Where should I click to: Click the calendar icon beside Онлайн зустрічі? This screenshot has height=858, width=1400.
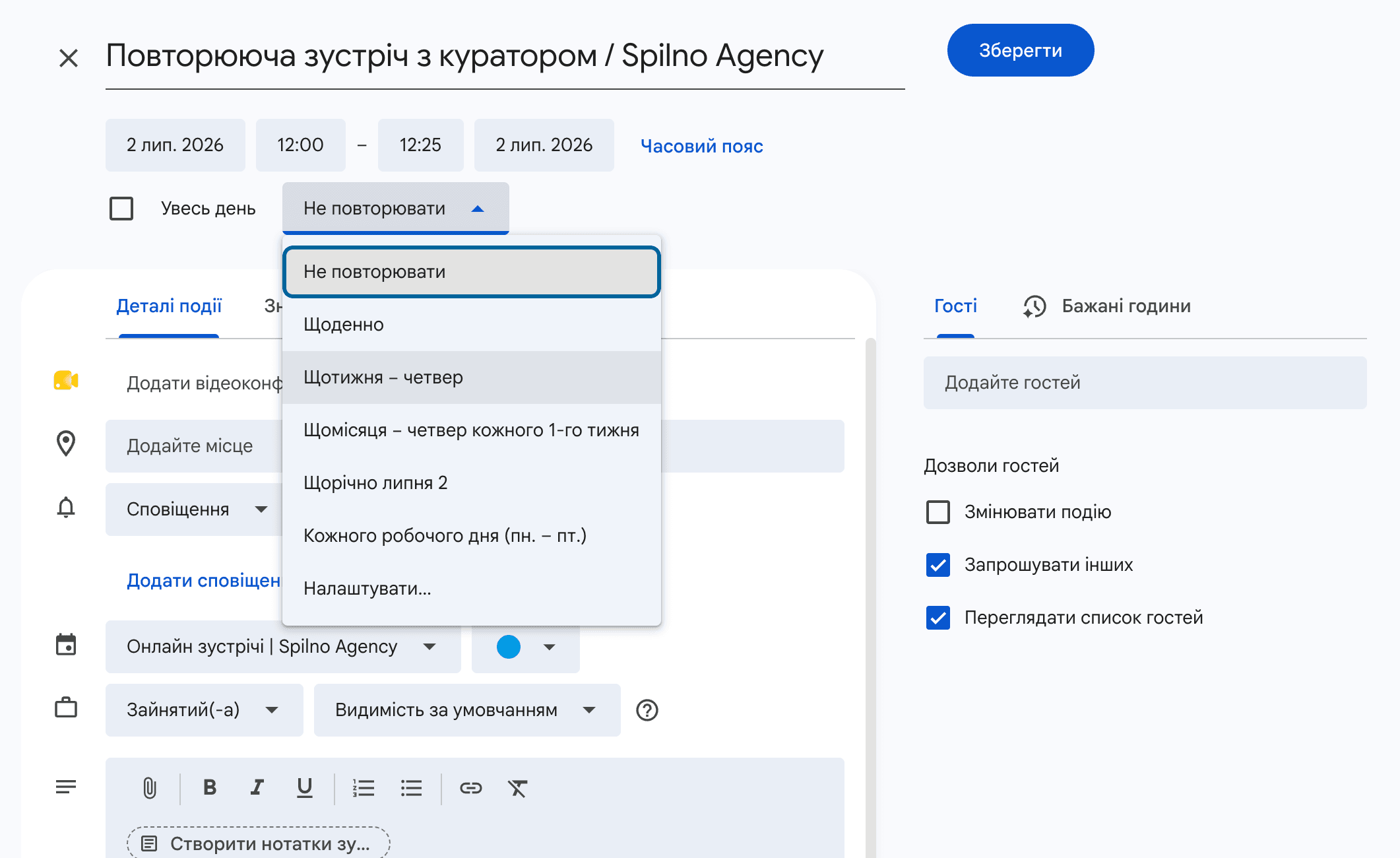(x=66, y=644)
